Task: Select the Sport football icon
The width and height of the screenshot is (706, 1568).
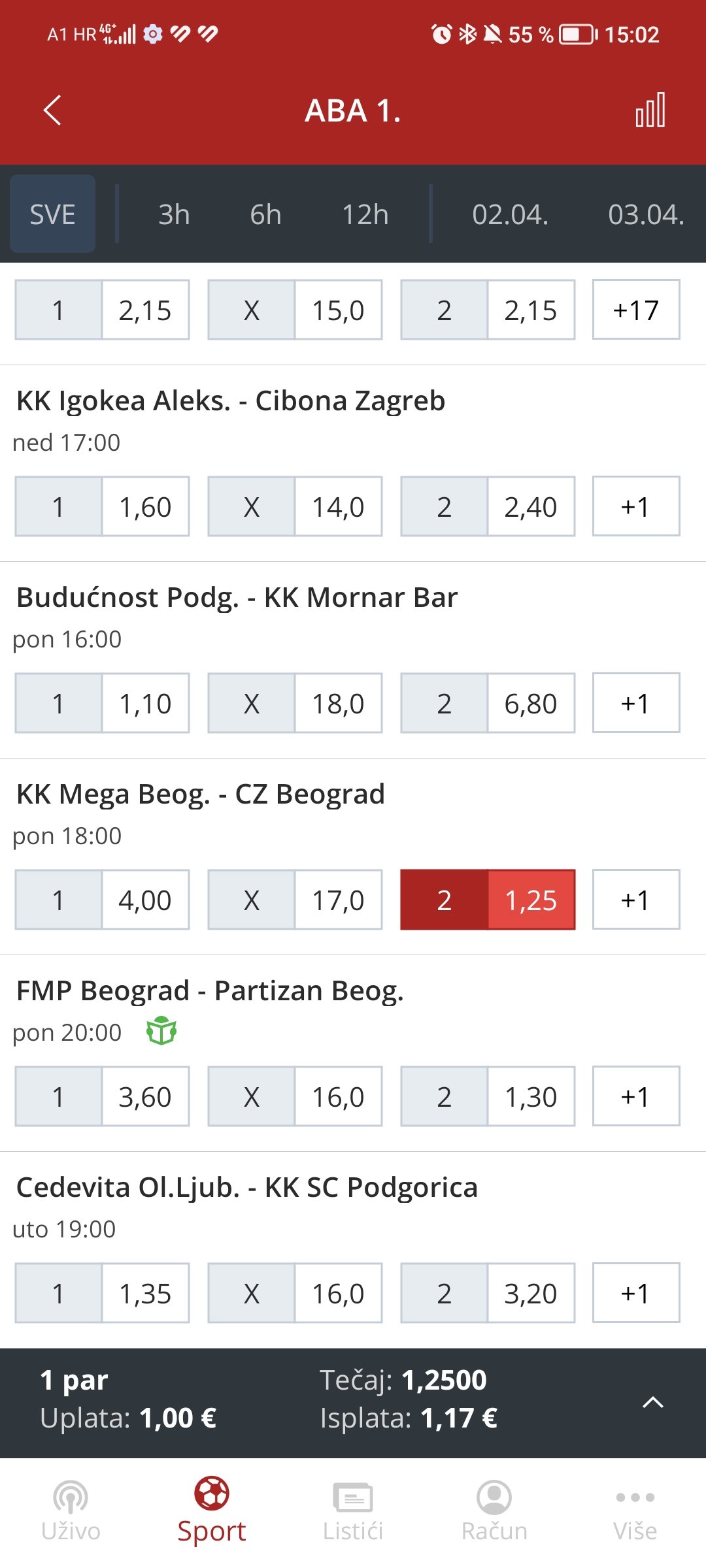Action: [x=211, y=1494]
